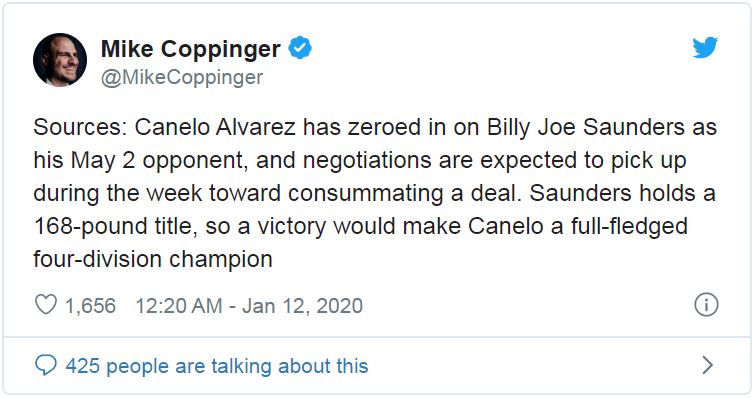This screenshot has height=398, width=754.
Task: Click the Jan 12, 2020 date
Action: point(302,306)
